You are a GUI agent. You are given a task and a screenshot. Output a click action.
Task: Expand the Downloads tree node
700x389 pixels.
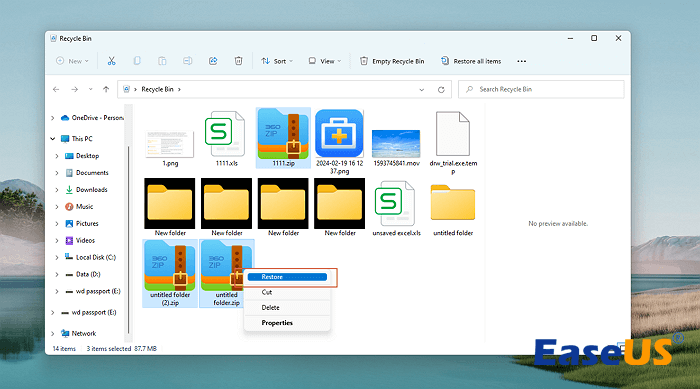tap(57, 190)
